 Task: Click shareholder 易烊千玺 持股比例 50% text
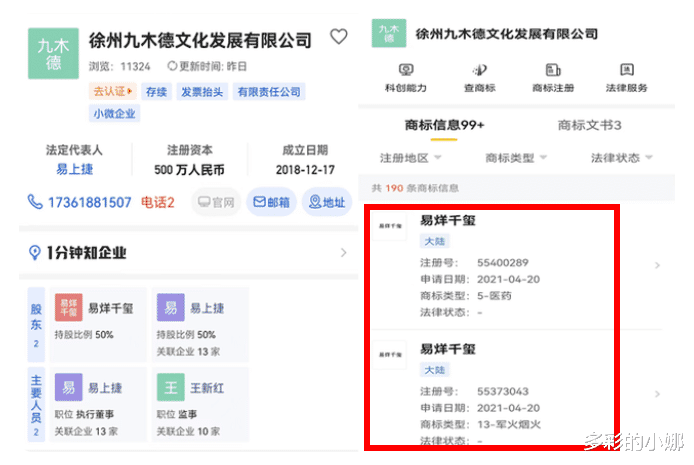coord(84,334)
